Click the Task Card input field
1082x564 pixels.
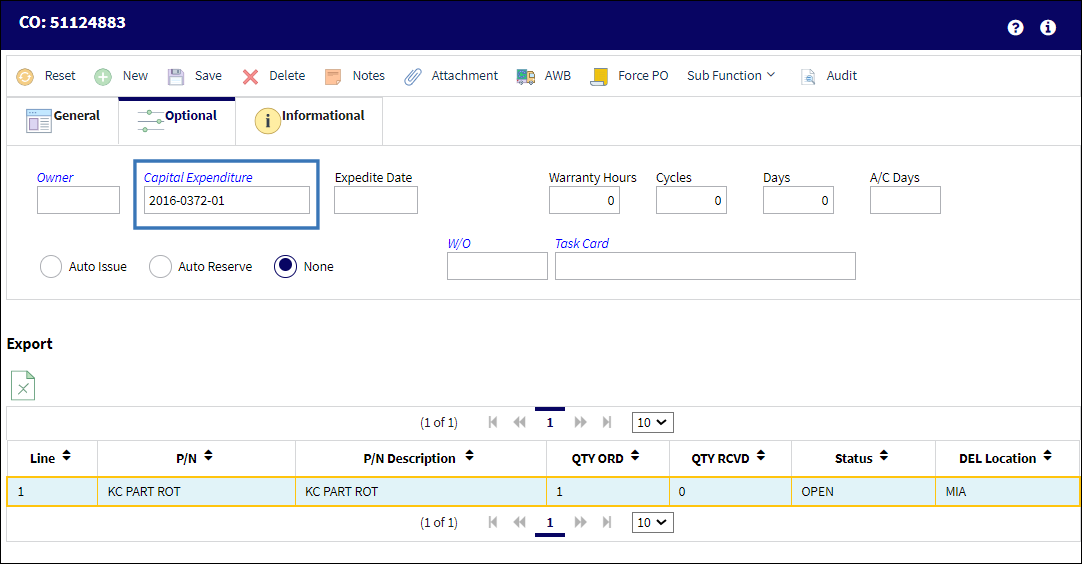[705, 266]
